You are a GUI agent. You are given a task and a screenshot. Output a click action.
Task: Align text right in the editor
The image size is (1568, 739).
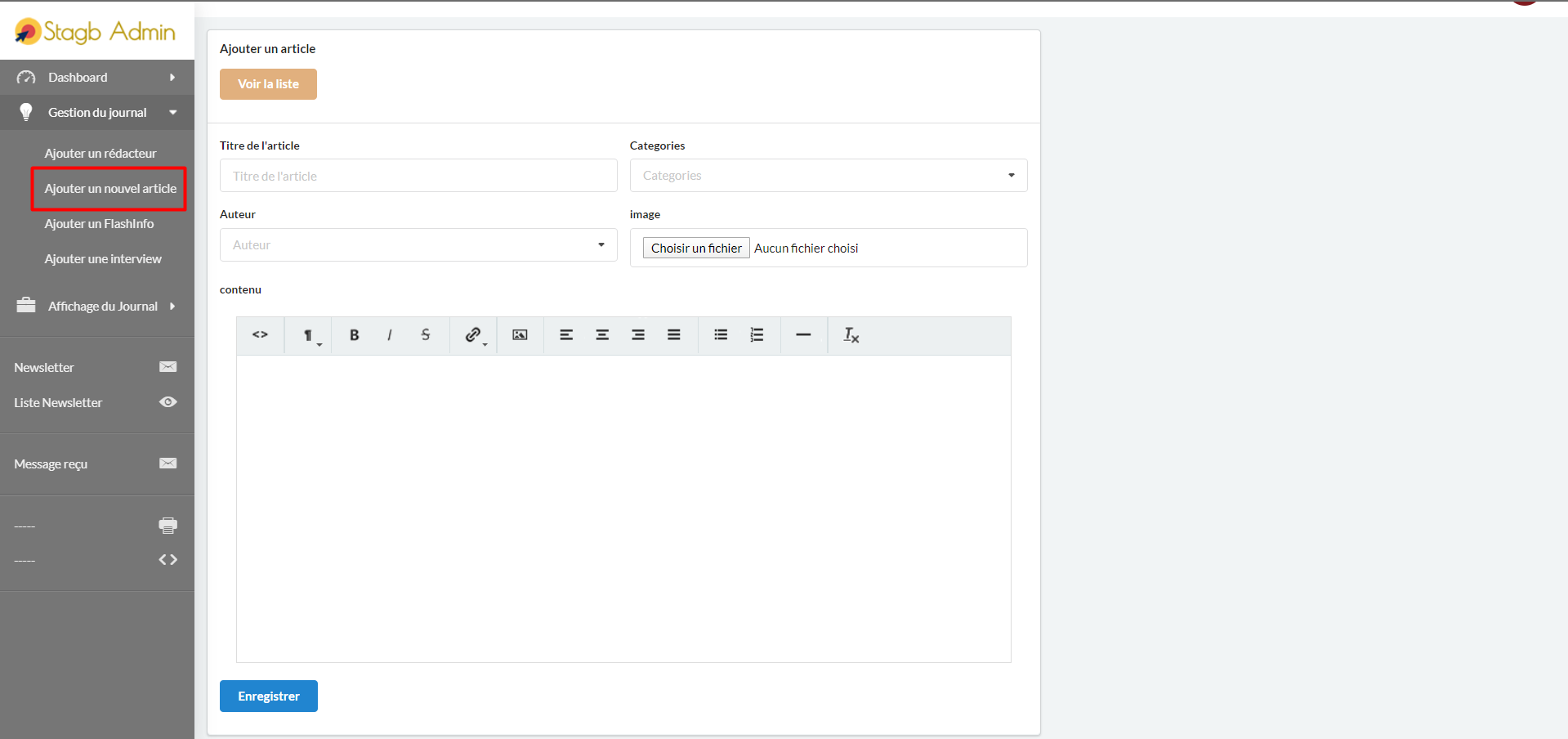click(x=638, y=335)
